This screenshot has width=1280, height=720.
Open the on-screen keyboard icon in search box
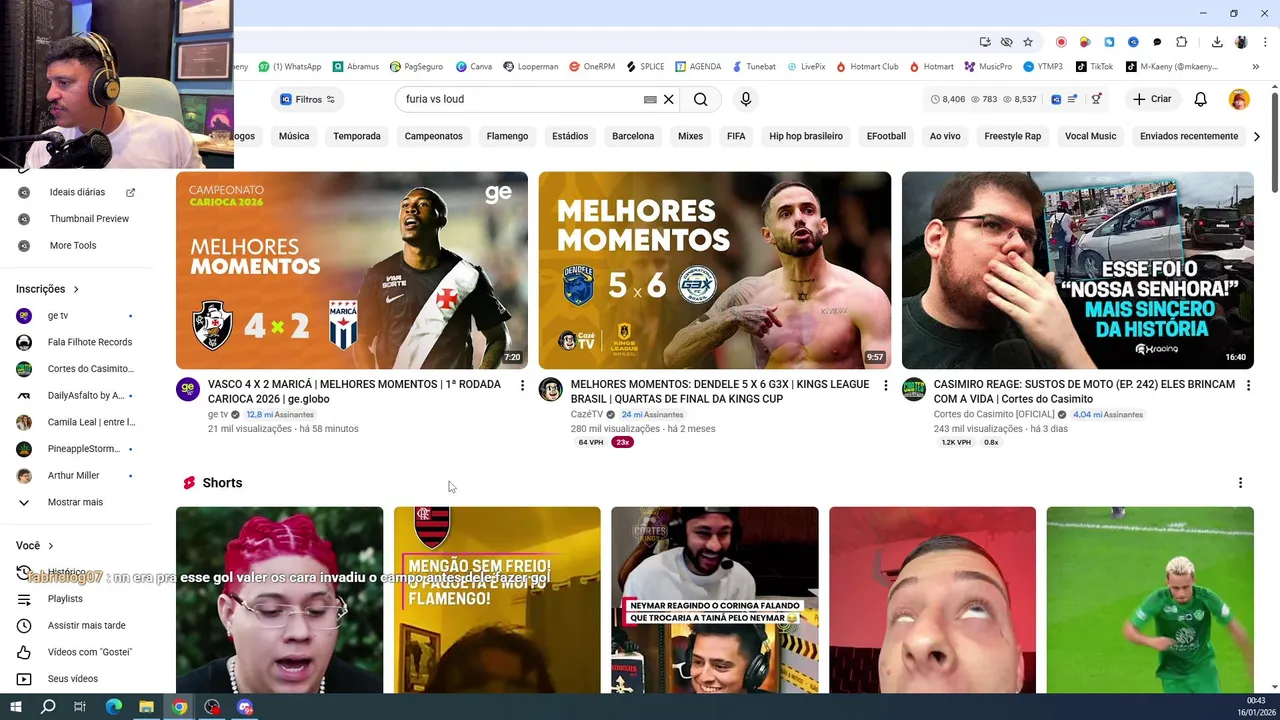(x=650, y=99)
